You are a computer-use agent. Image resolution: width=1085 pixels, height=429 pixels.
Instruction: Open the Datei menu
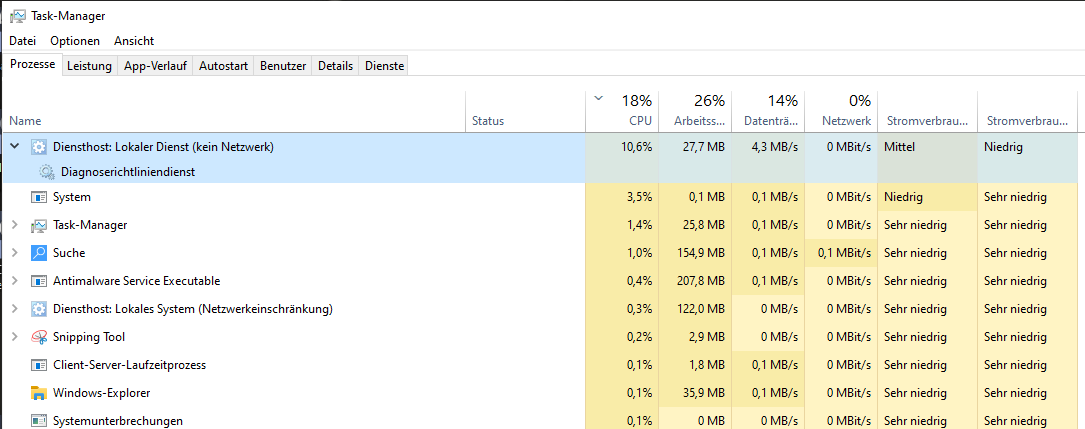23,41
